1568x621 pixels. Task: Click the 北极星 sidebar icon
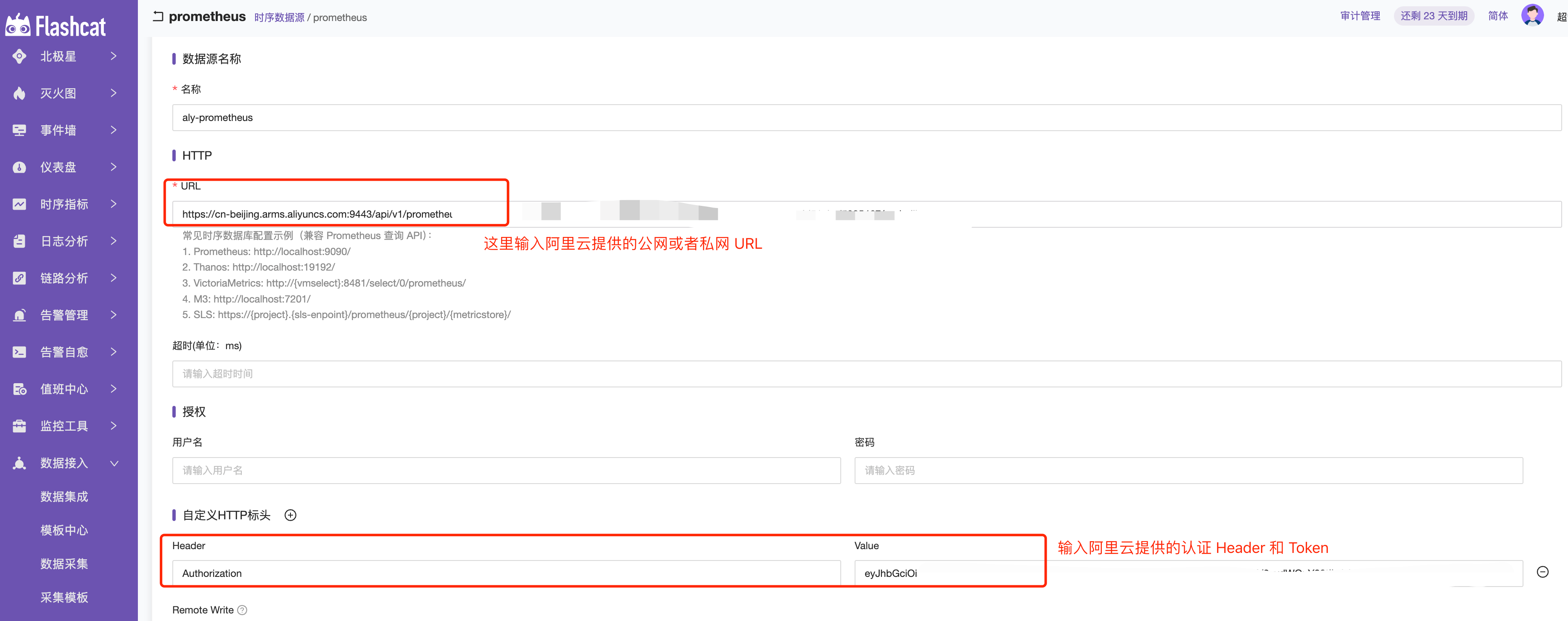click(x=19, y=57)
